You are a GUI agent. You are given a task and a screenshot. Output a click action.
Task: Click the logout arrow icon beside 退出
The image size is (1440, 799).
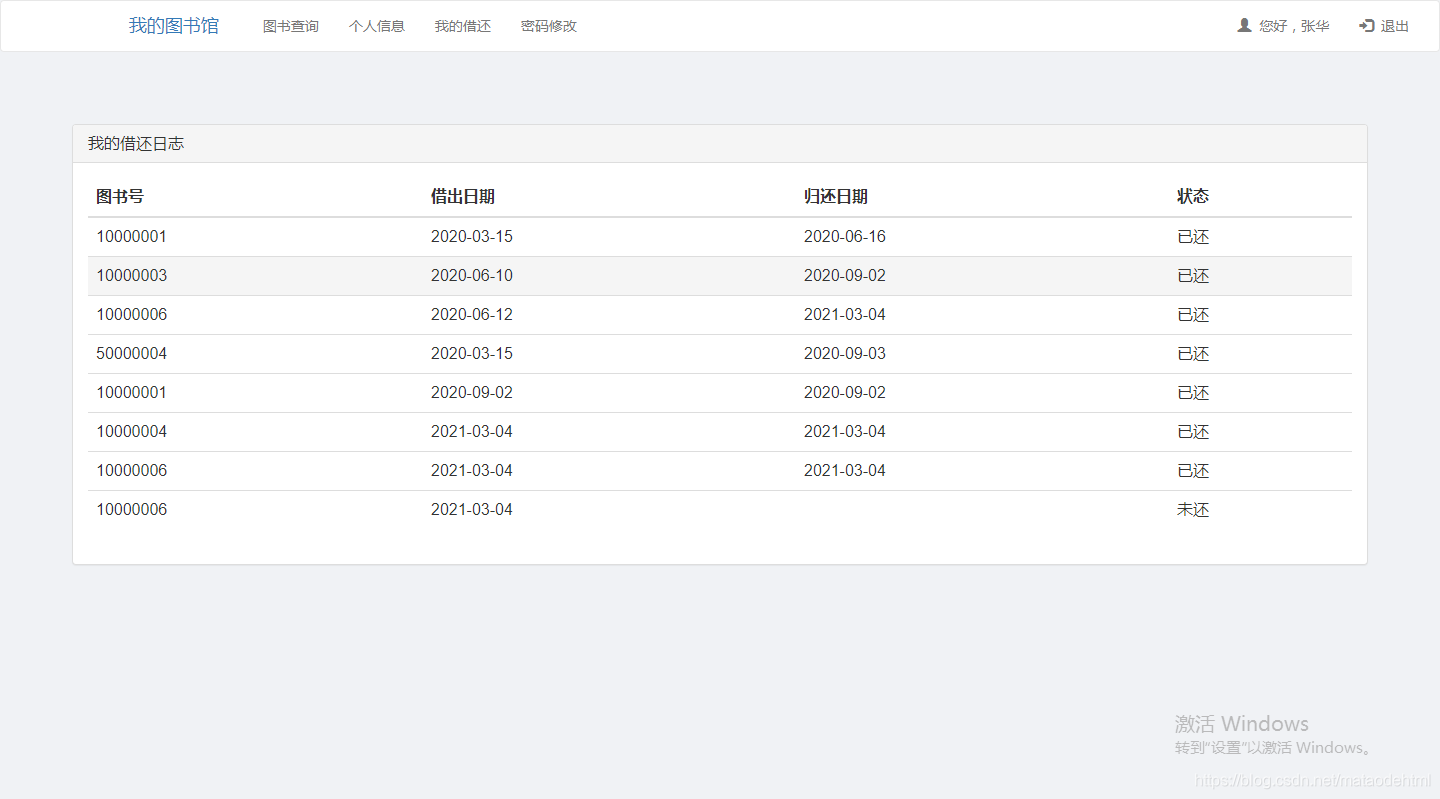point(1366,26)
